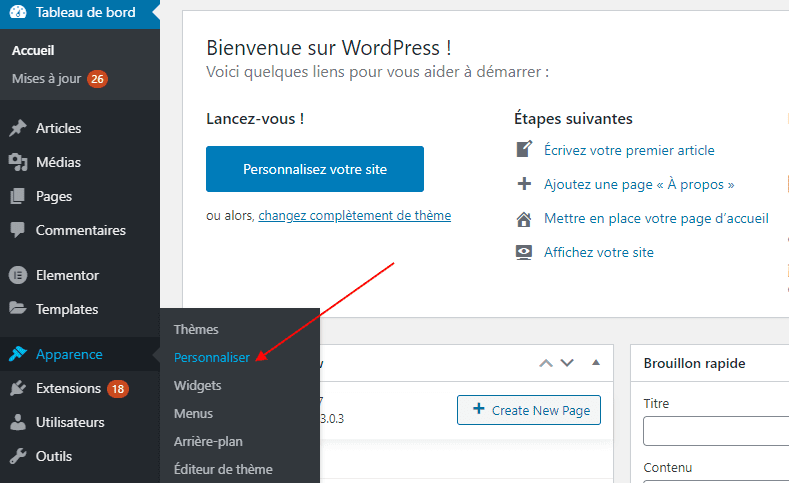Choose Personnaliser in the Apparence submenu

coord(212,357)
